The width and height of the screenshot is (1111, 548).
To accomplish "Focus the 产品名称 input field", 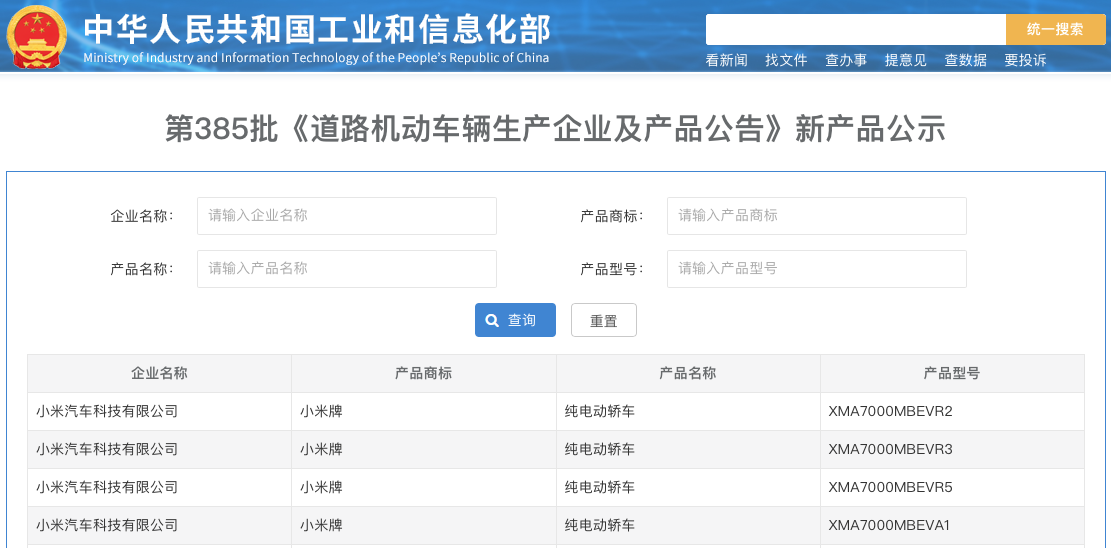I will (347, 269).
